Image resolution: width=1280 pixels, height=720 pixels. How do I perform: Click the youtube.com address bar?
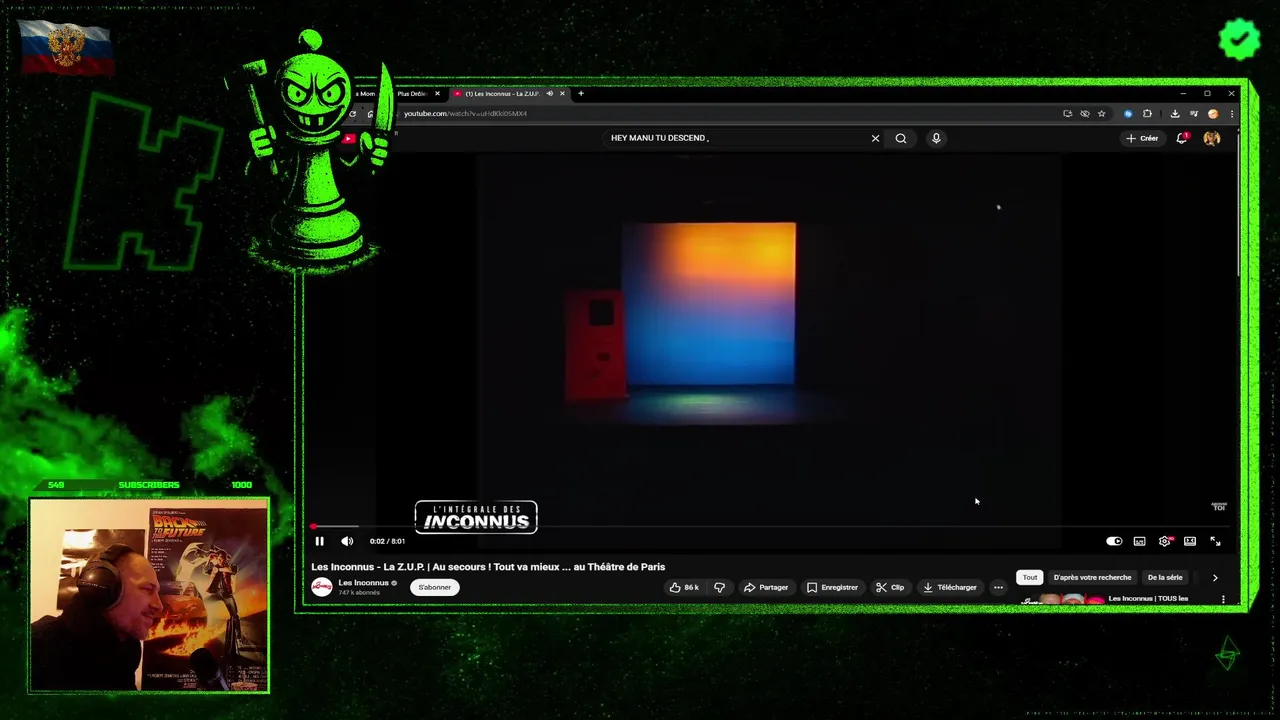pos(720,113)
